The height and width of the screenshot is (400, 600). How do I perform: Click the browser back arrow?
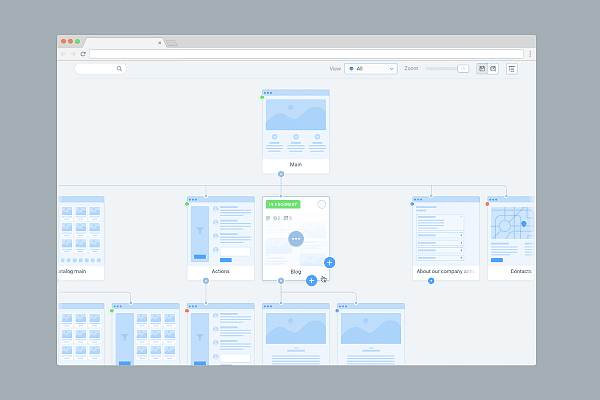coord(65,54)
